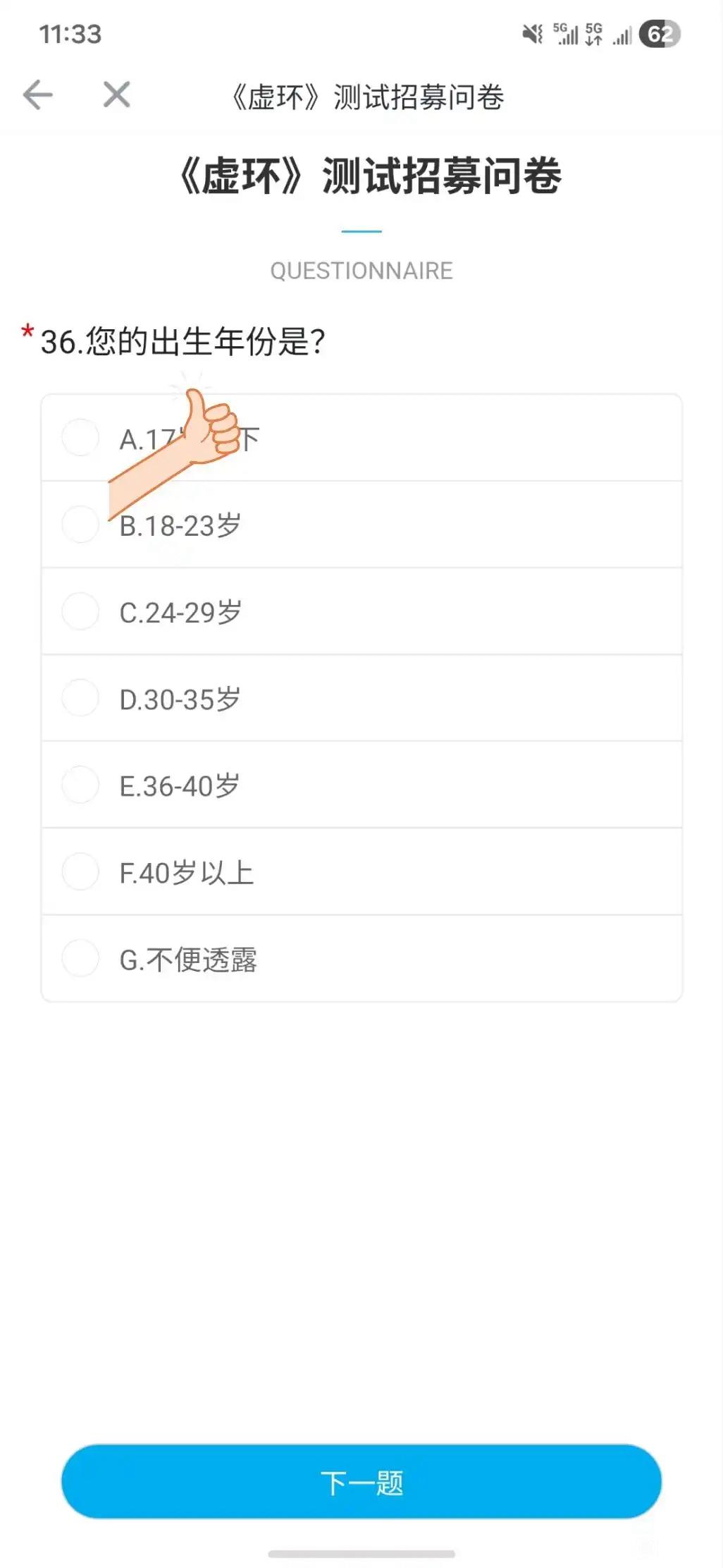This screenshot has height=1568, width=723.
Task: Select the E.36-40岁 radio button
Action: [x=80, y=785]
